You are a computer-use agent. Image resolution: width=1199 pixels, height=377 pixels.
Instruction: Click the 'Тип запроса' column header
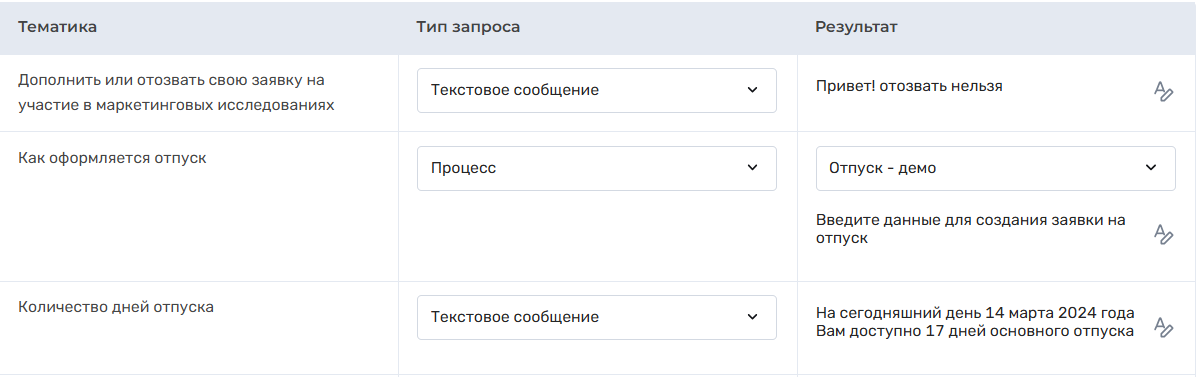point(468,28)
